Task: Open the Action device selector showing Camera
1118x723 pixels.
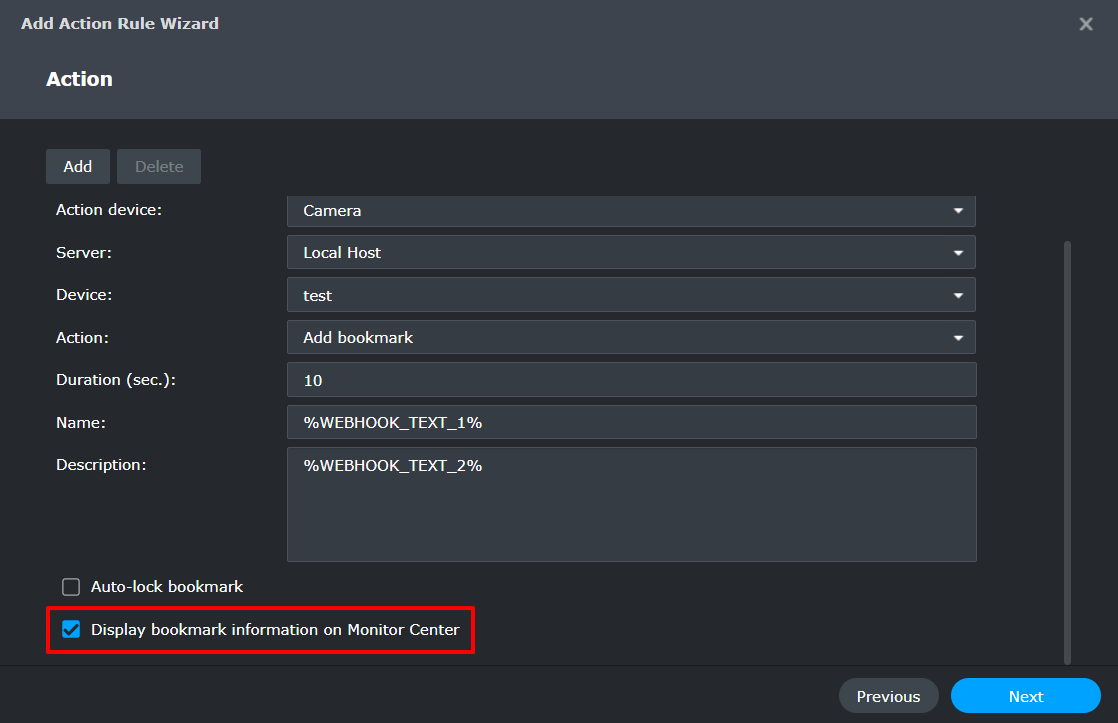Action: pos(630,211)
